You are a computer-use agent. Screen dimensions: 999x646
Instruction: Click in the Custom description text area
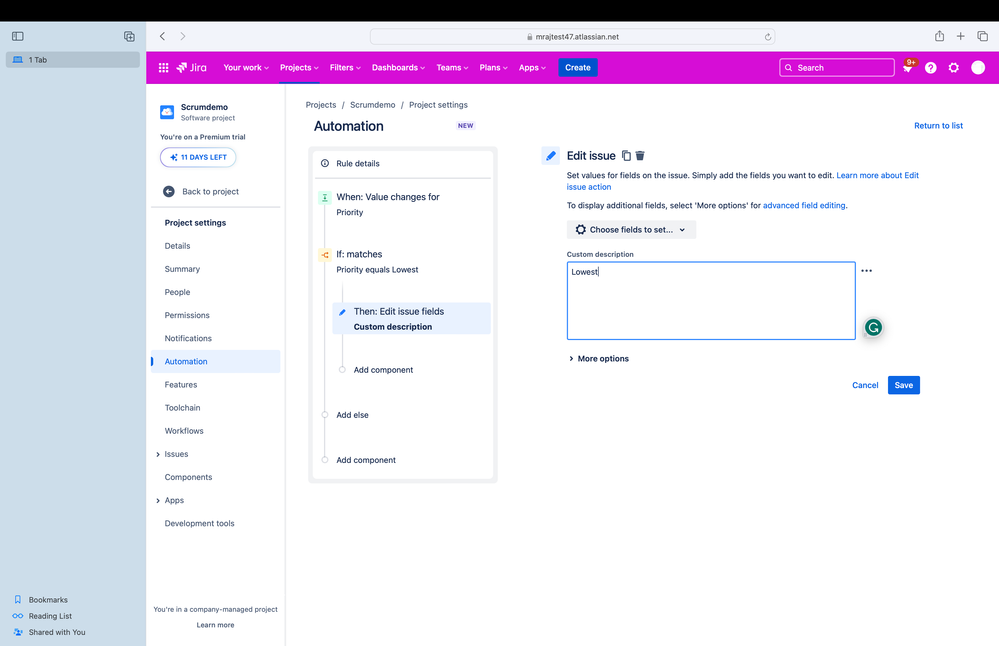tap(711, 301)
